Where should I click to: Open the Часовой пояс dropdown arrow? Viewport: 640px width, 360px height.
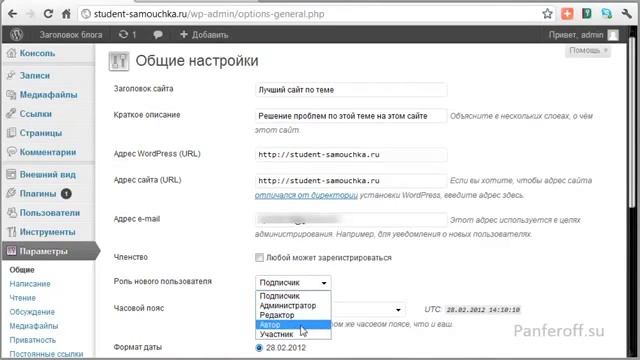(x=398, y=310)
